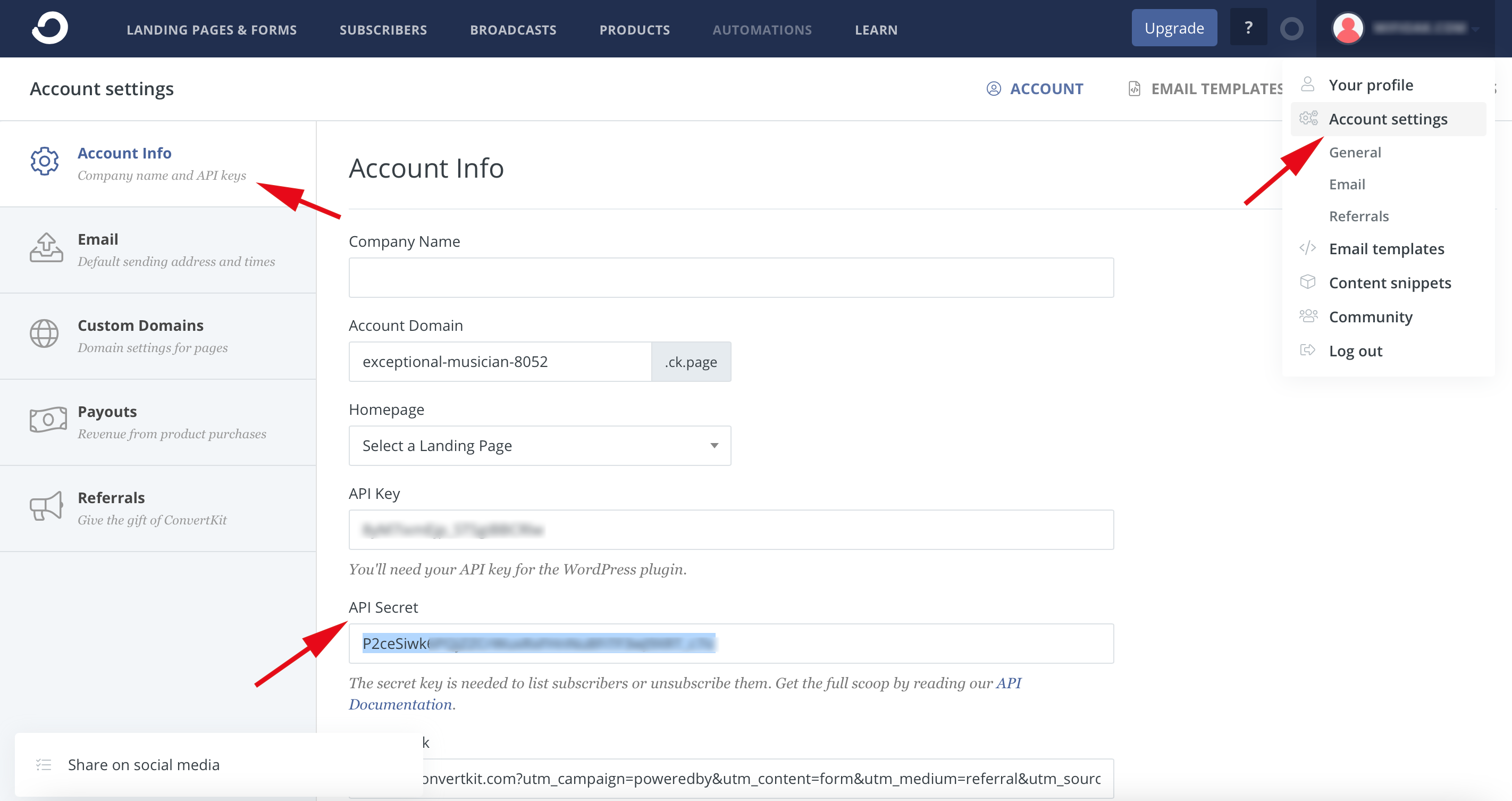Choose General under Account settings
Image resolution: width=1512 pixels, height=801 pixels.
pos(1355,152)
